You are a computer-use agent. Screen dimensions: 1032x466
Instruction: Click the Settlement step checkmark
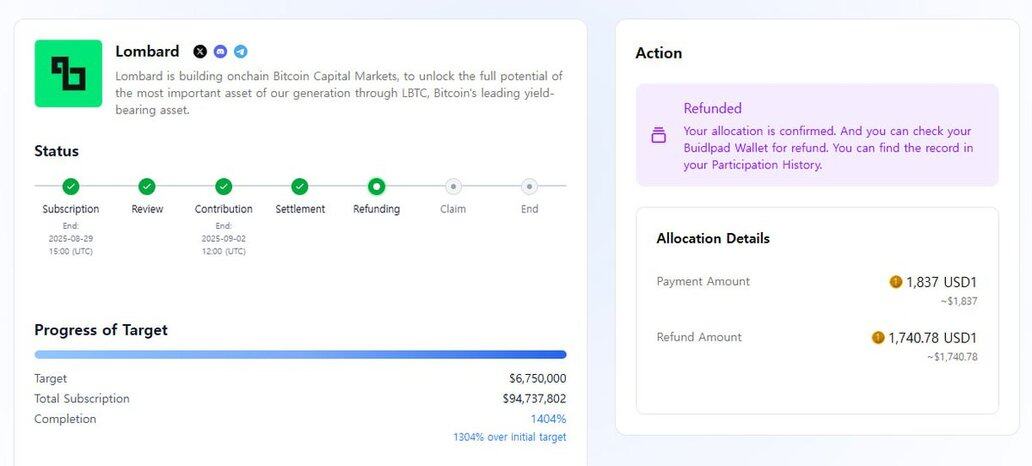click(300, 186)
